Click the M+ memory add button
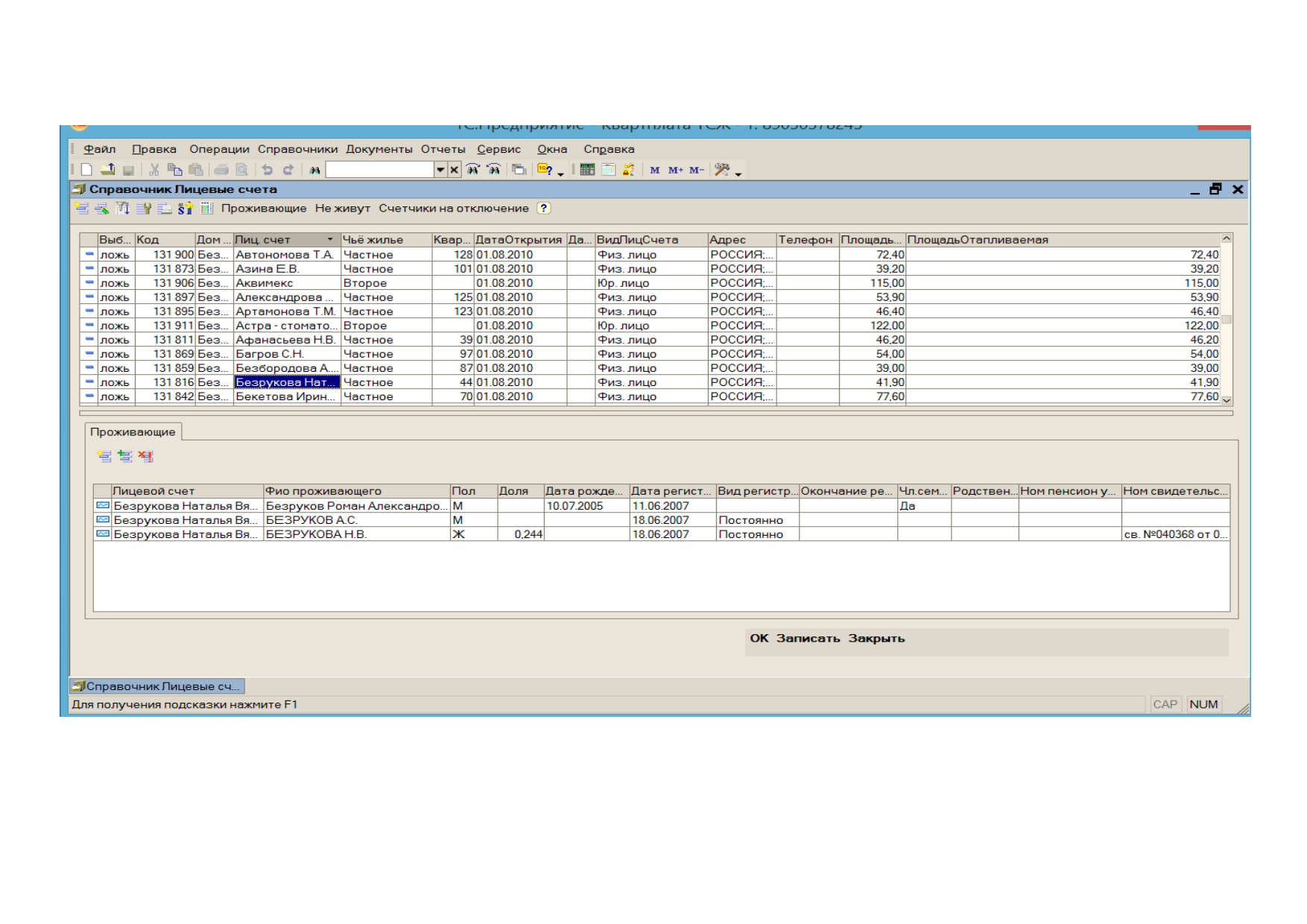This screenshot has width=1307, height=924. (675, 170)
